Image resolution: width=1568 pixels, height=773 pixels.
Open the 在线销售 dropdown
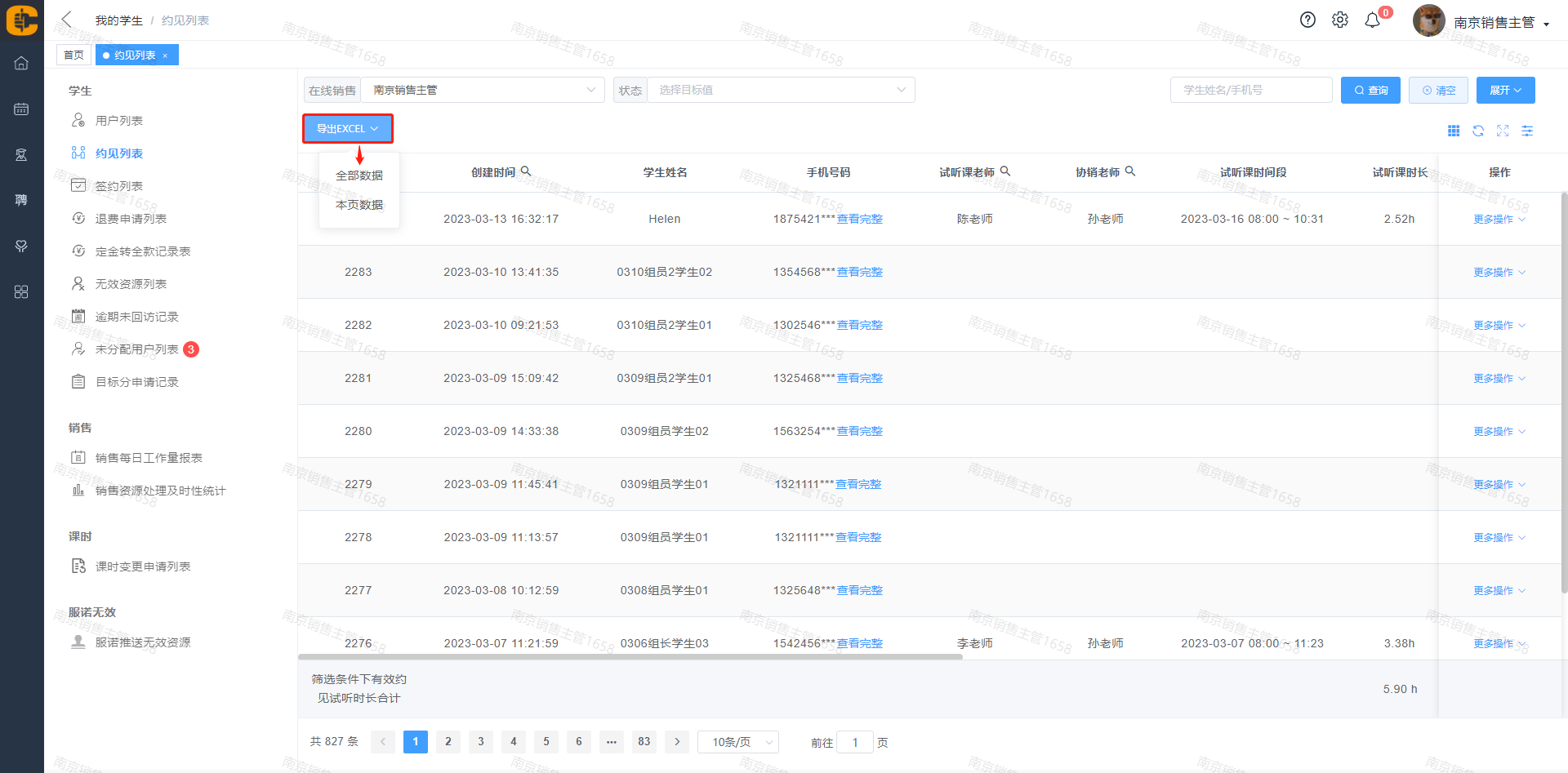[482, 90]
